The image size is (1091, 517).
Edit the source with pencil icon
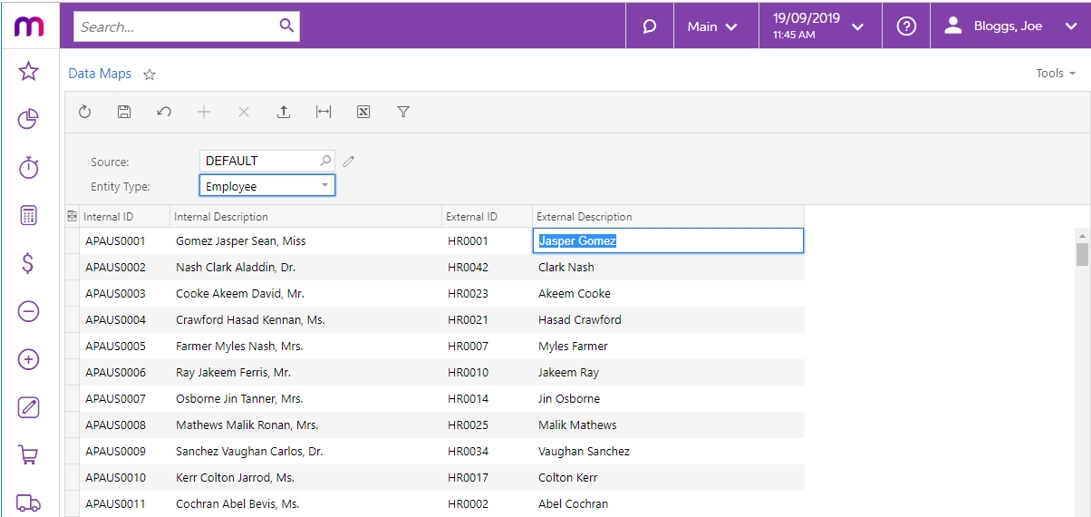(x=349, y=161)
